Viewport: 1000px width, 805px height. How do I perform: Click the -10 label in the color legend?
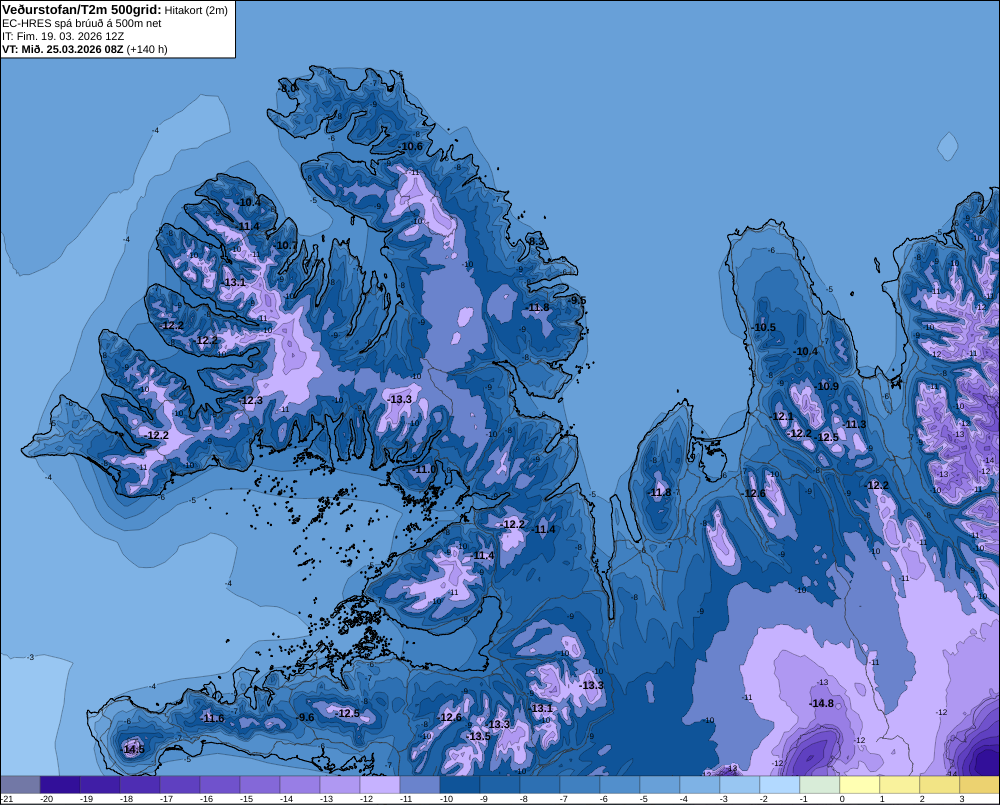click(x=446, y=799)
